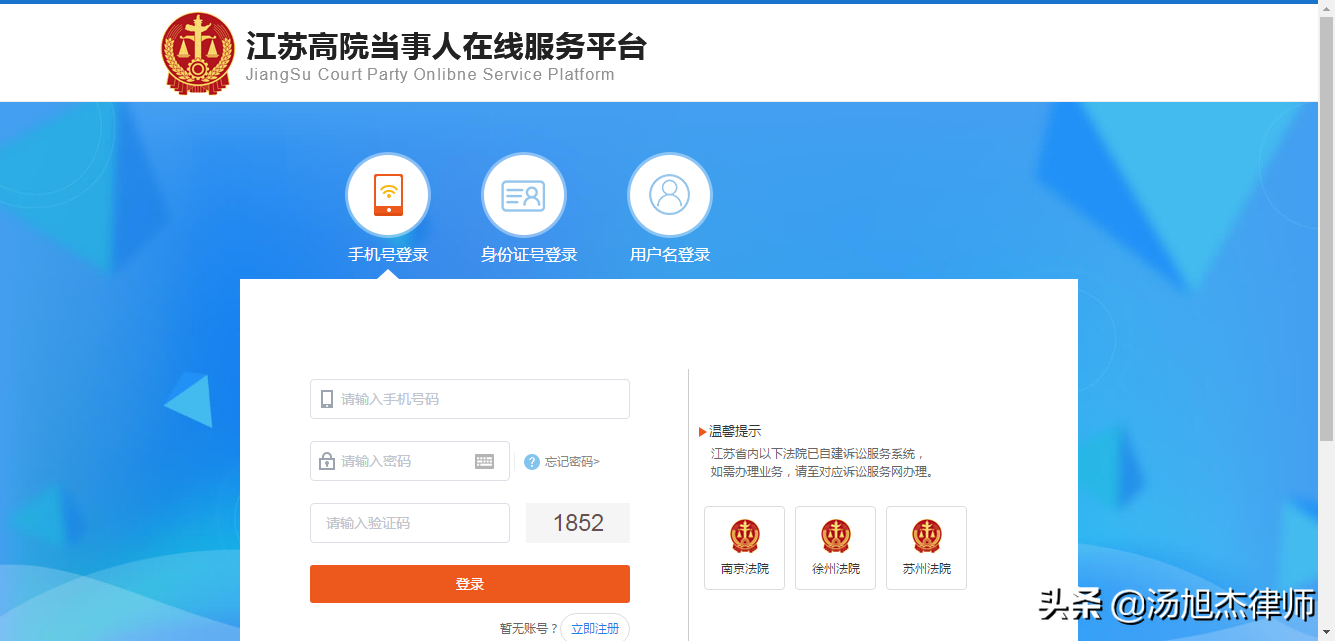The image size is (1335, 641).
Task: Click the mobile phone number input field
Action: point(470,398)
